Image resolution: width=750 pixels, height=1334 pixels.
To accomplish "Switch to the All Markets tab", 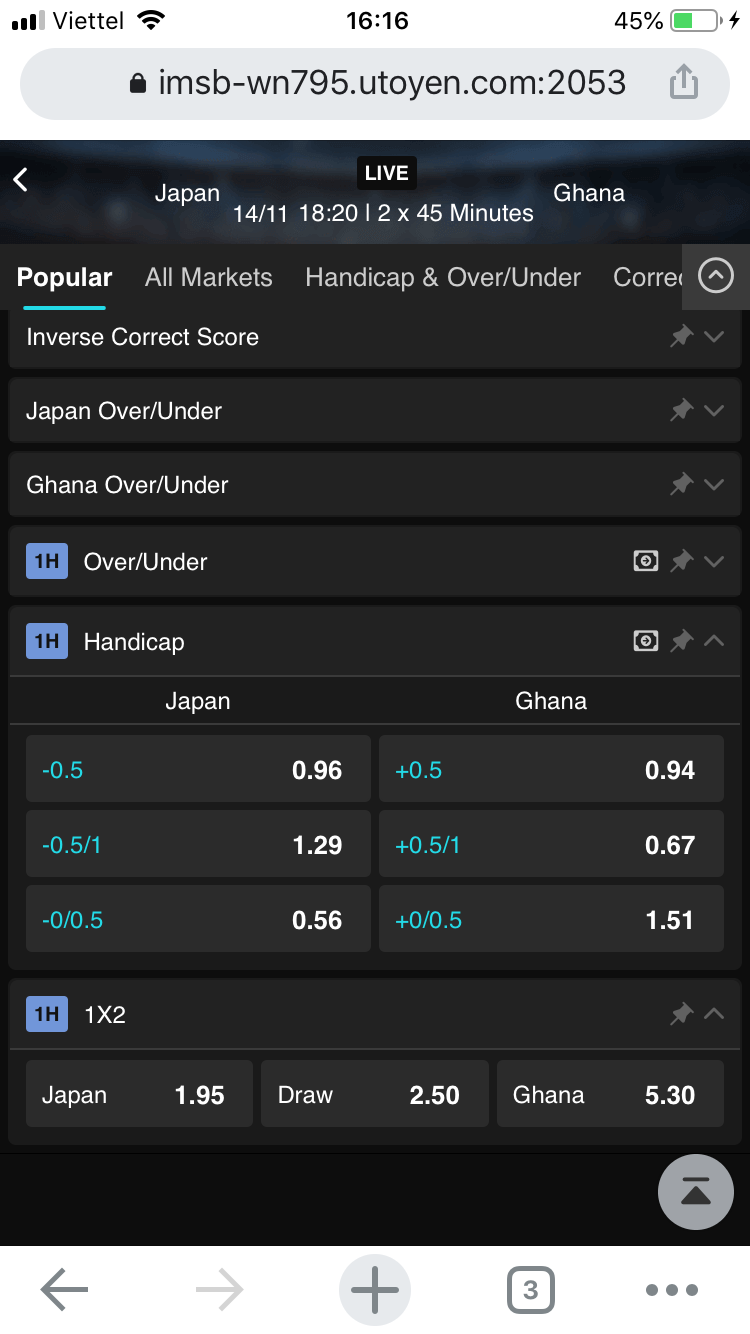I will [x=208, y=277].
